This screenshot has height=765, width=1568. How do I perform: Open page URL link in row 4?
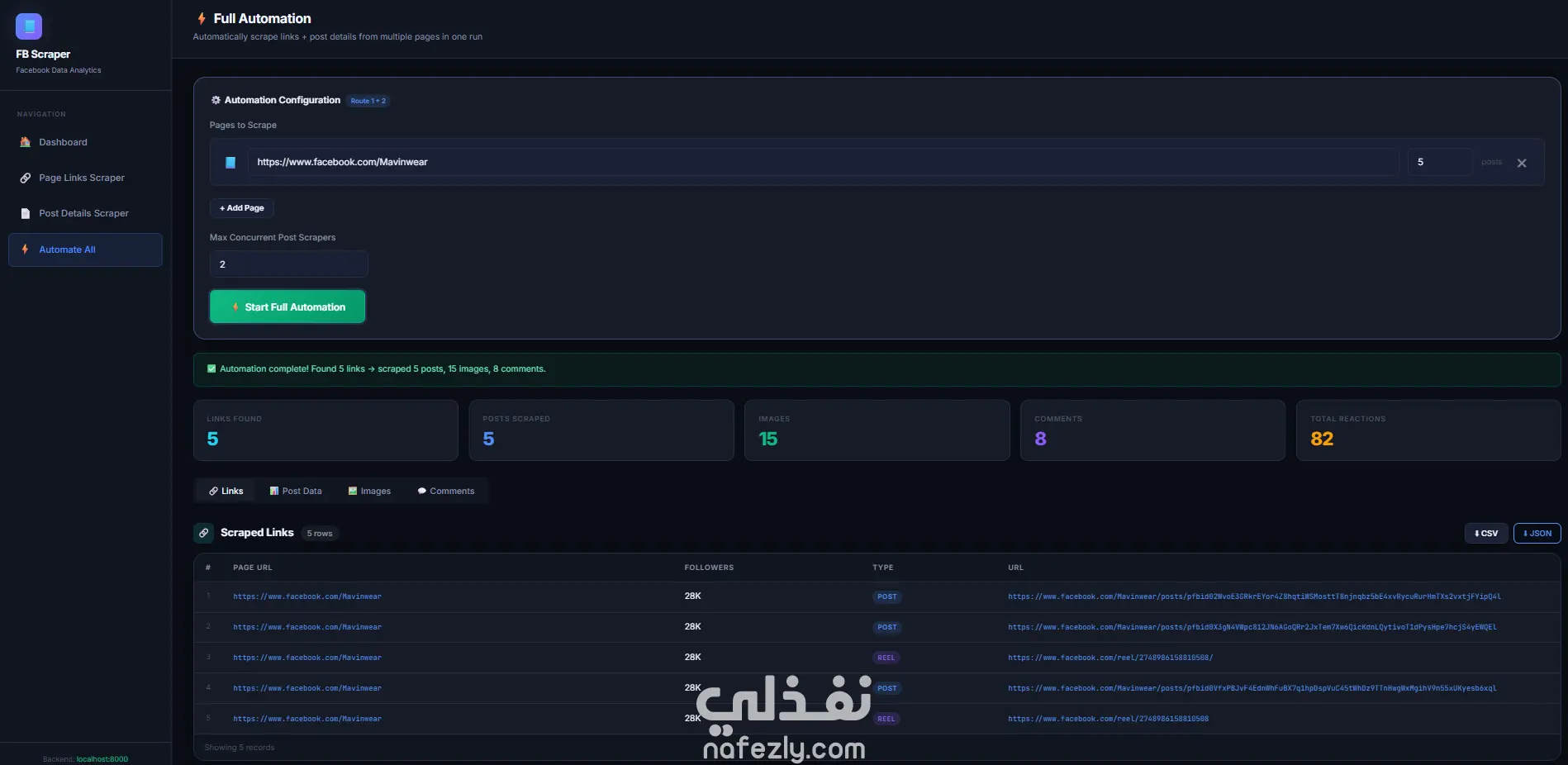(307, 688)
